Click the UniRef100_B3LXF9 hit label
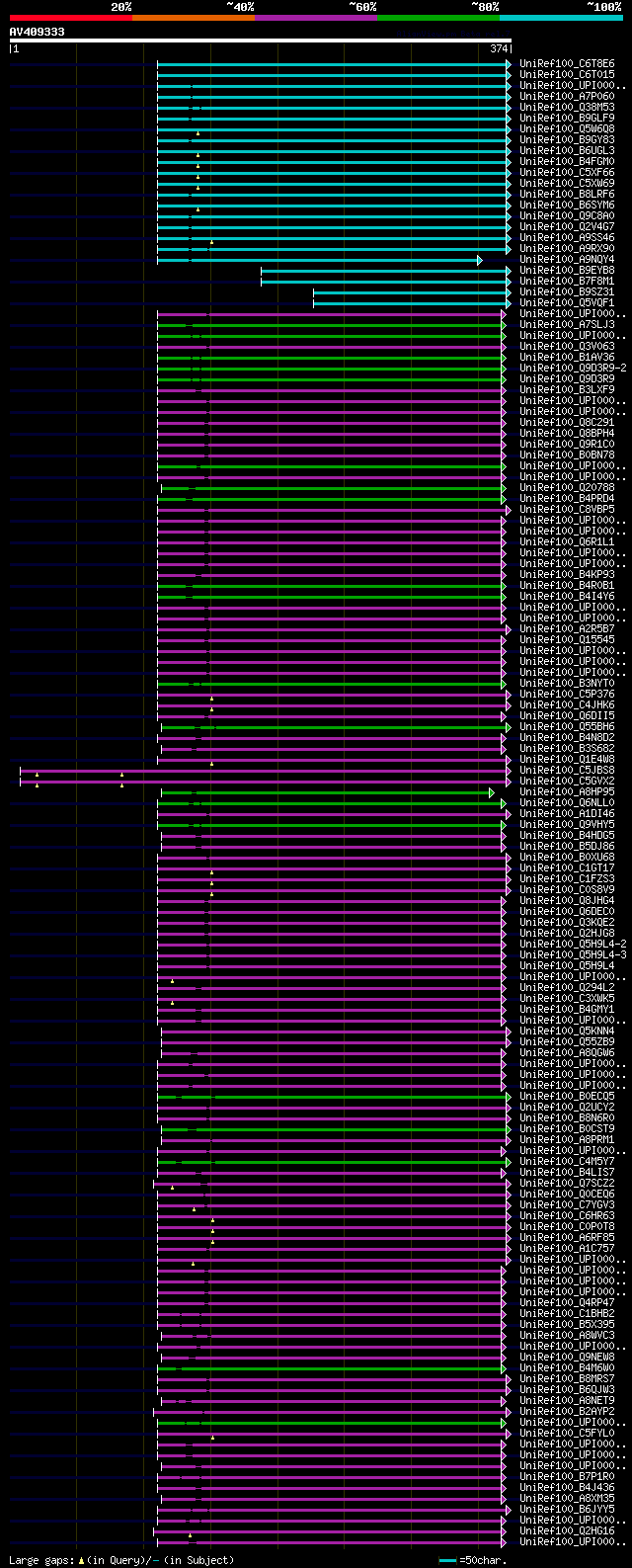632x1568 pixels. (x=567, y=390)
